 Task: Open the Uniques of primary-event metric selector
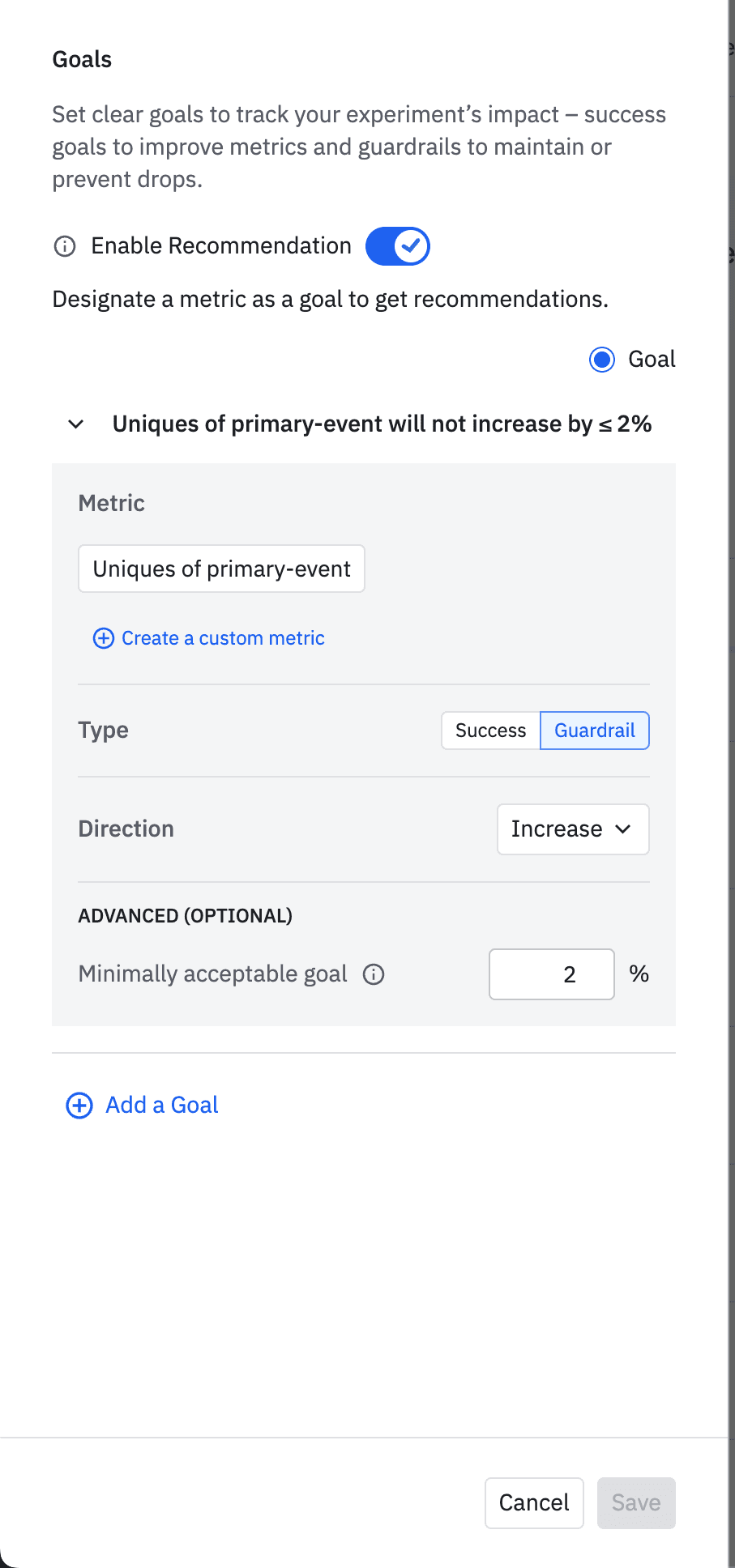(221, 569)
